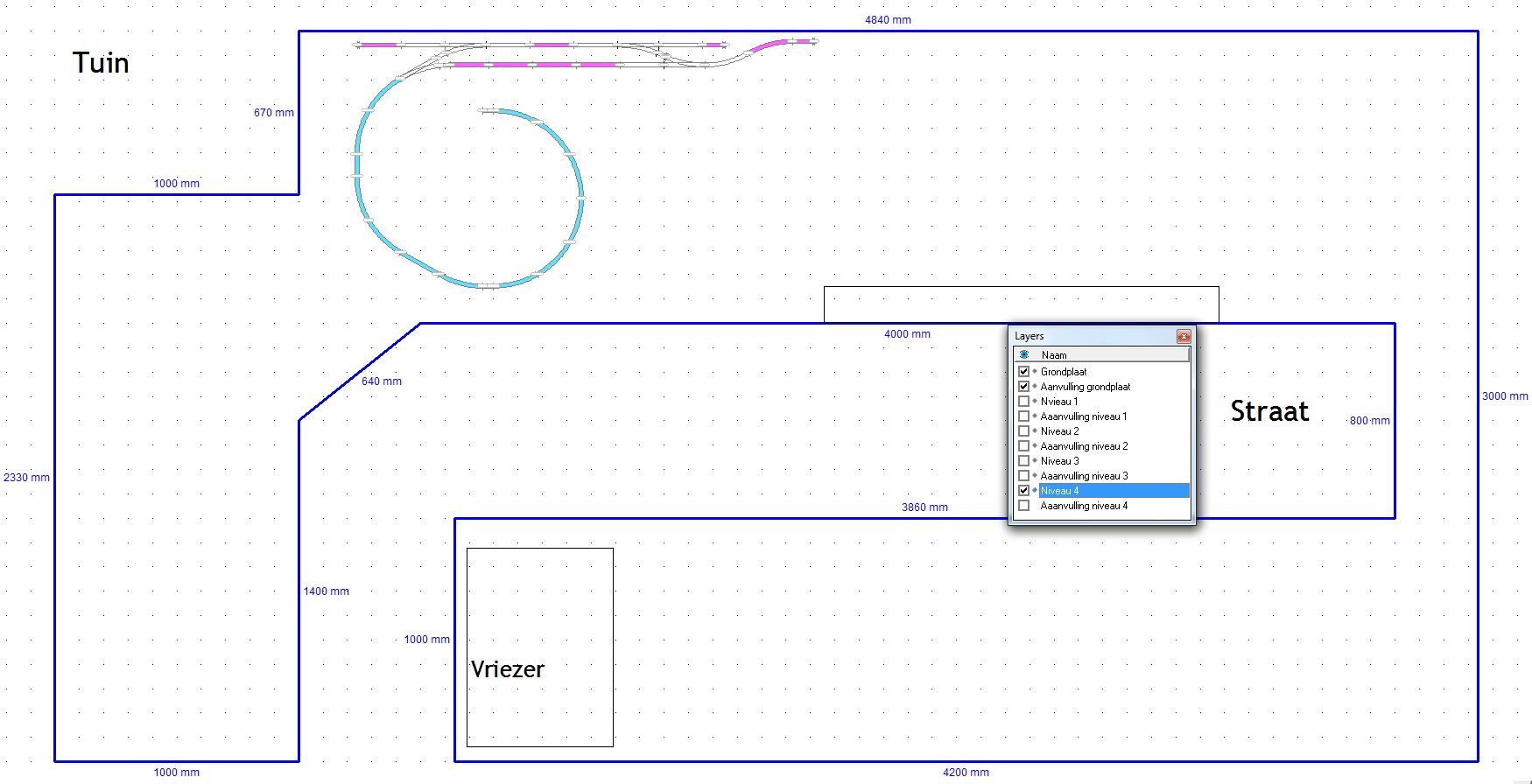Click the 4000 mm dimension label
This screenshot has height=784, width=1532.
tap(907, 334)
